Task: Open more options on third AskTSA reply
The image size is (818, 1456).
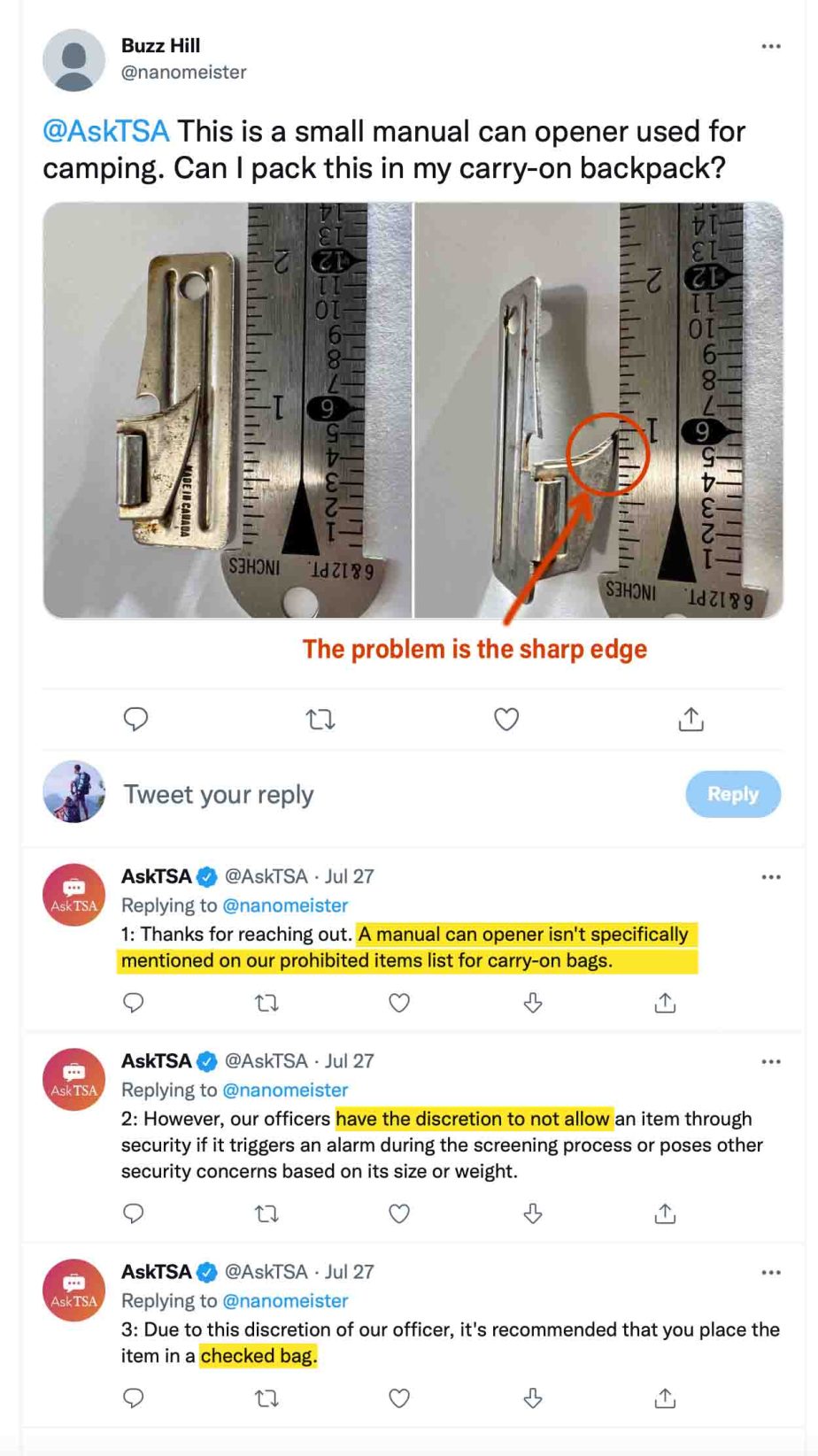Action: [x=771, y=1273]
